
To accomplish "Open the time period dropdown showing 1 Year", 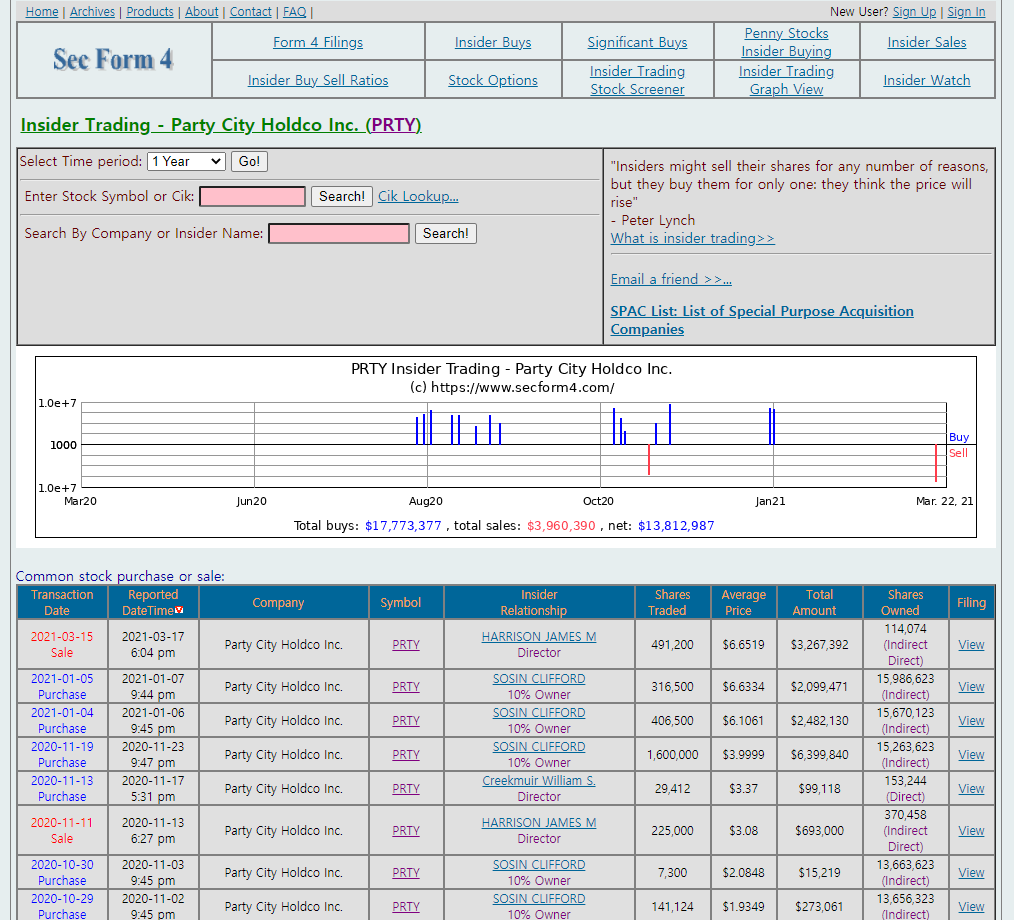I will (186, 162).
